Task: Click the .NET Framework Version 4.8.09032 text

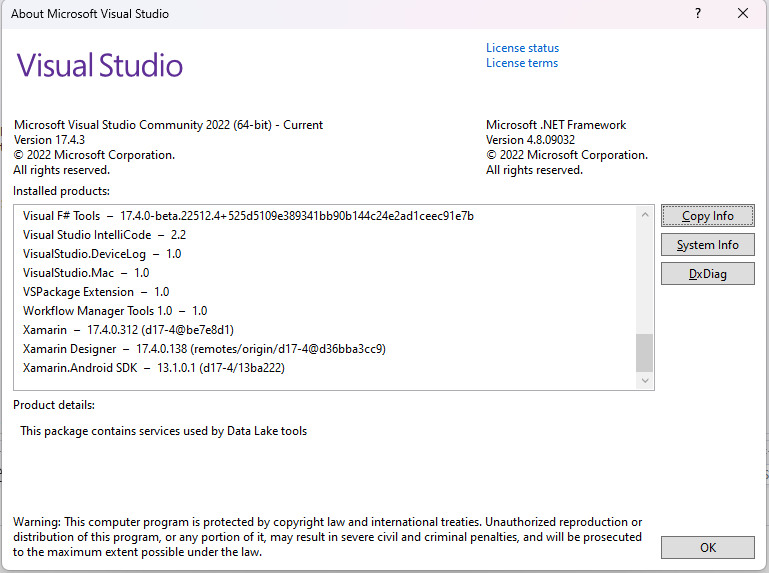Action: pos(530,140)
